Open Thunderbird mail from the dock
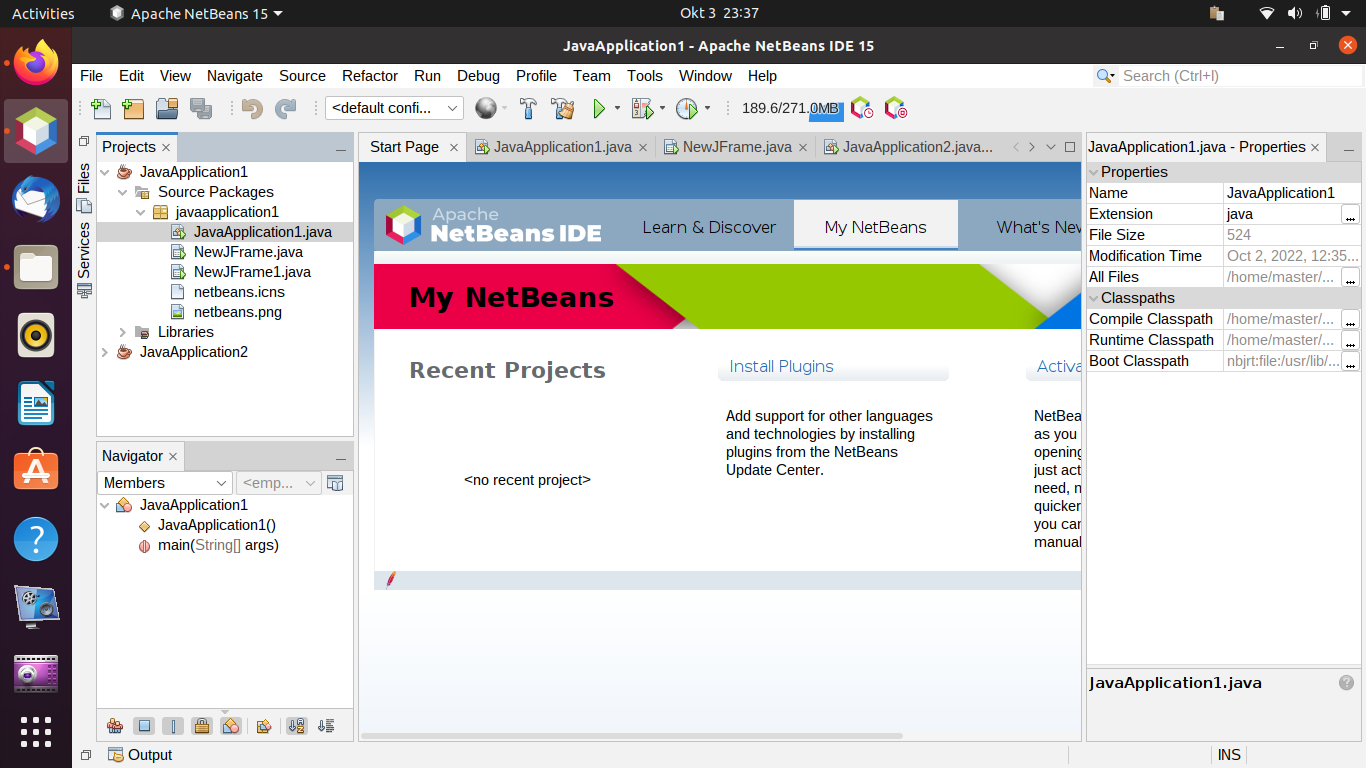The width and height of the screenshot is (1366, 768). (36, 199)
